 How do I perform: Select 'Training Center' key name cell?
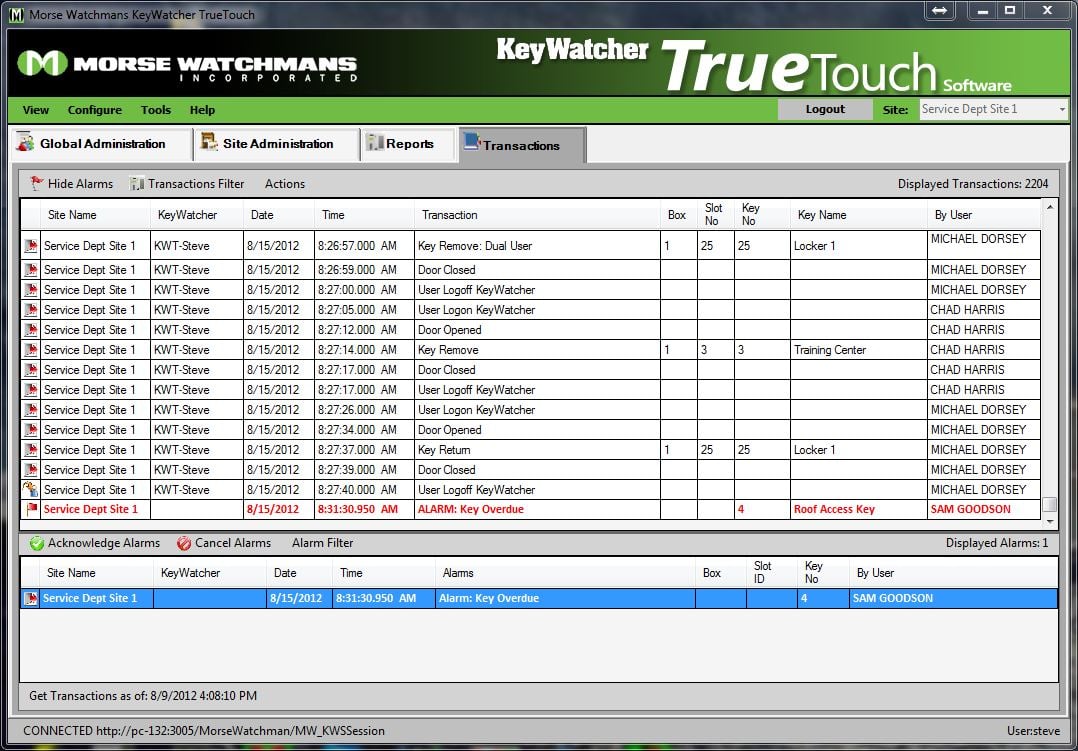coord(859,349)
